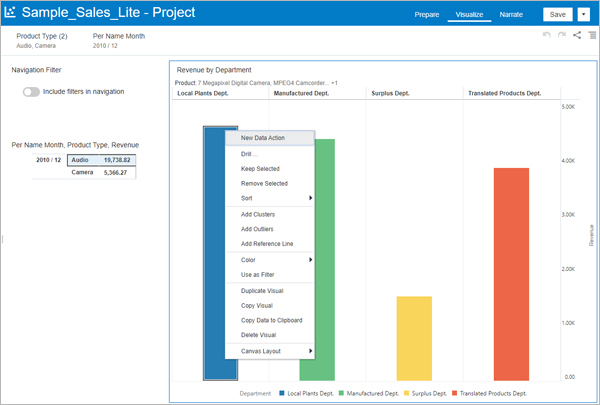Viewport: 600px width, 405px height.
Task: Click the project chart logo icon
Action: pyautogui.click(x=10, y=12)
